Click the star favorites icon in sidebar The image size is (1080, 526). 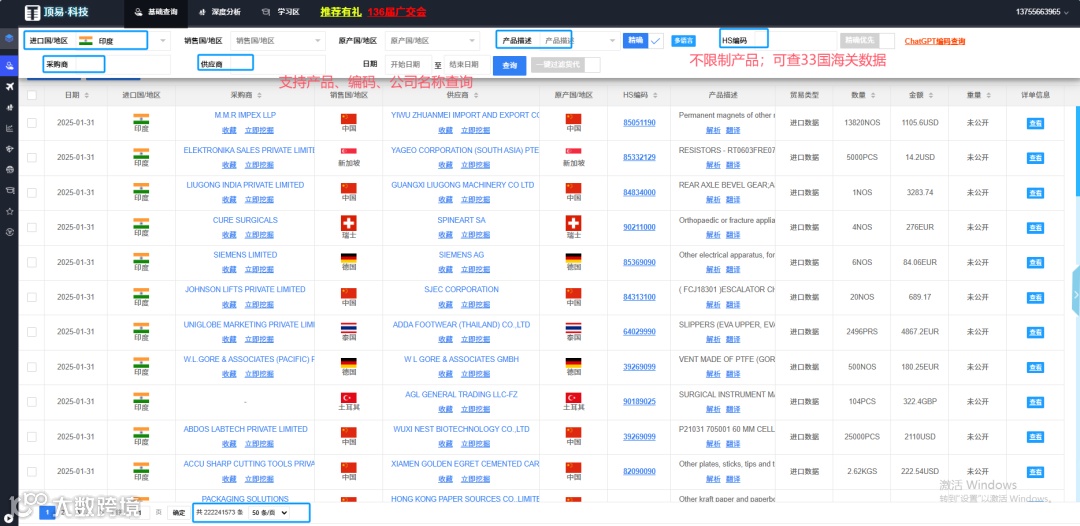[x=9, y=211]
